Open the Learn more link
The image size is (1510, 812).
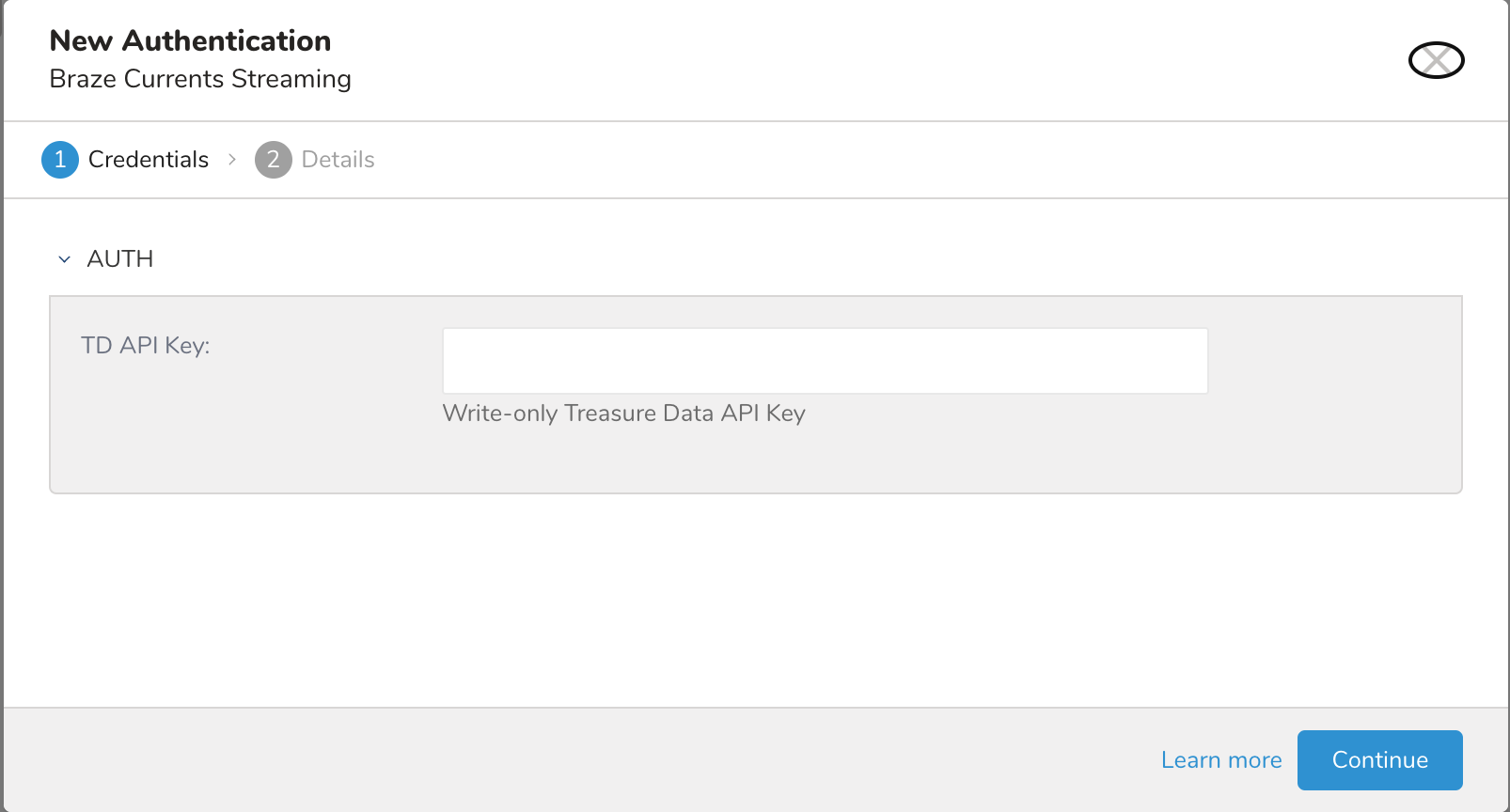1220,760
